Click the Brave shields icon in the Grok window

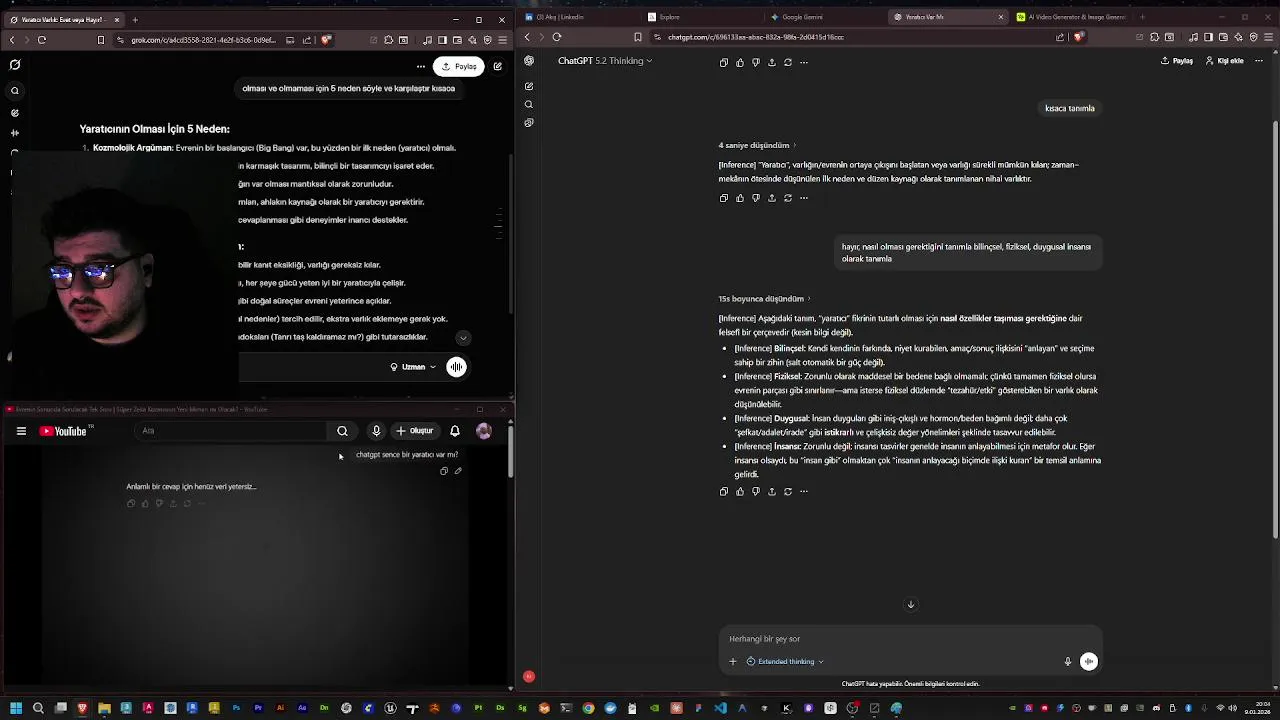pos(326,39)
